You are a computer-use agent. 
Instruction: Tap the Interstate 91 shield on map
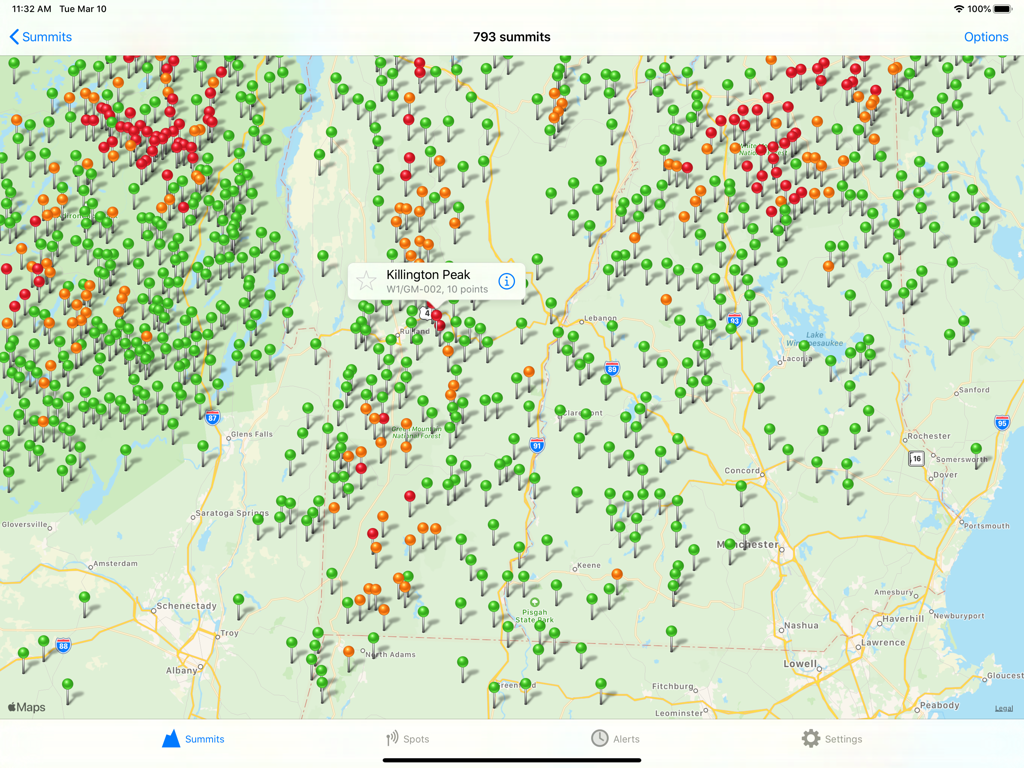(x=537, y=445)
